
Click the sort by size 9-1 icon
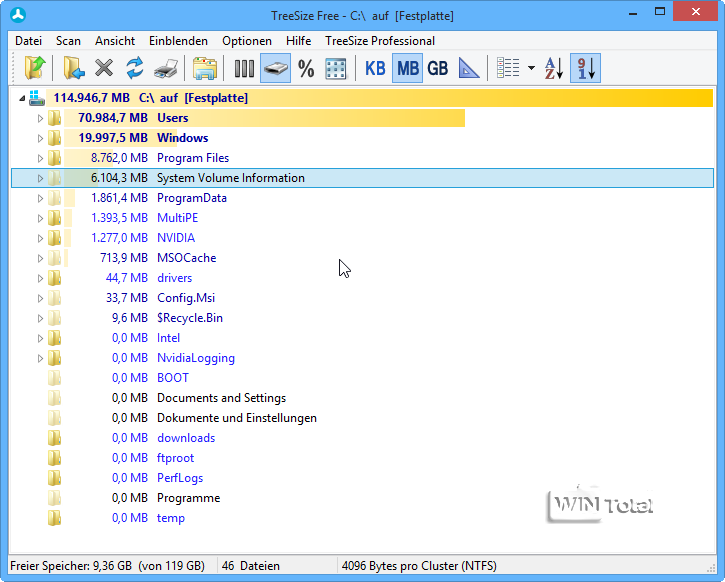585,69
